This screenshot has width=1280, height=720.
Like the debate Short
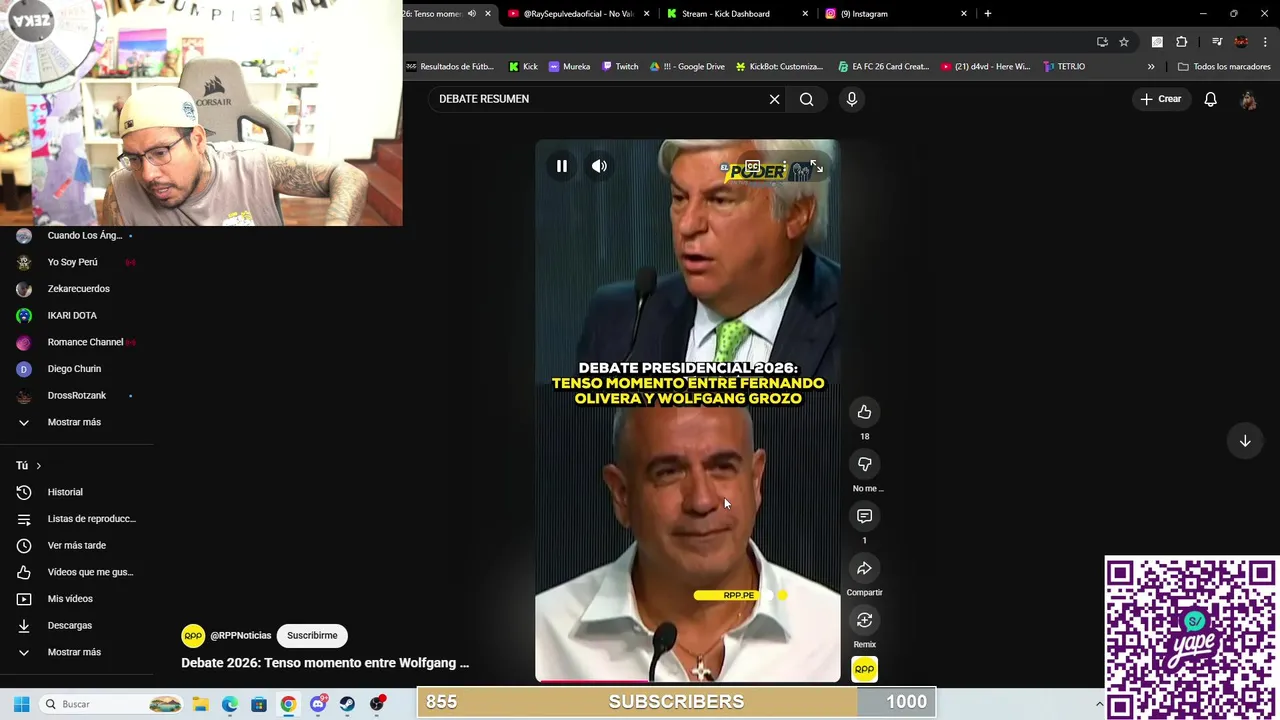coord(864,412)
